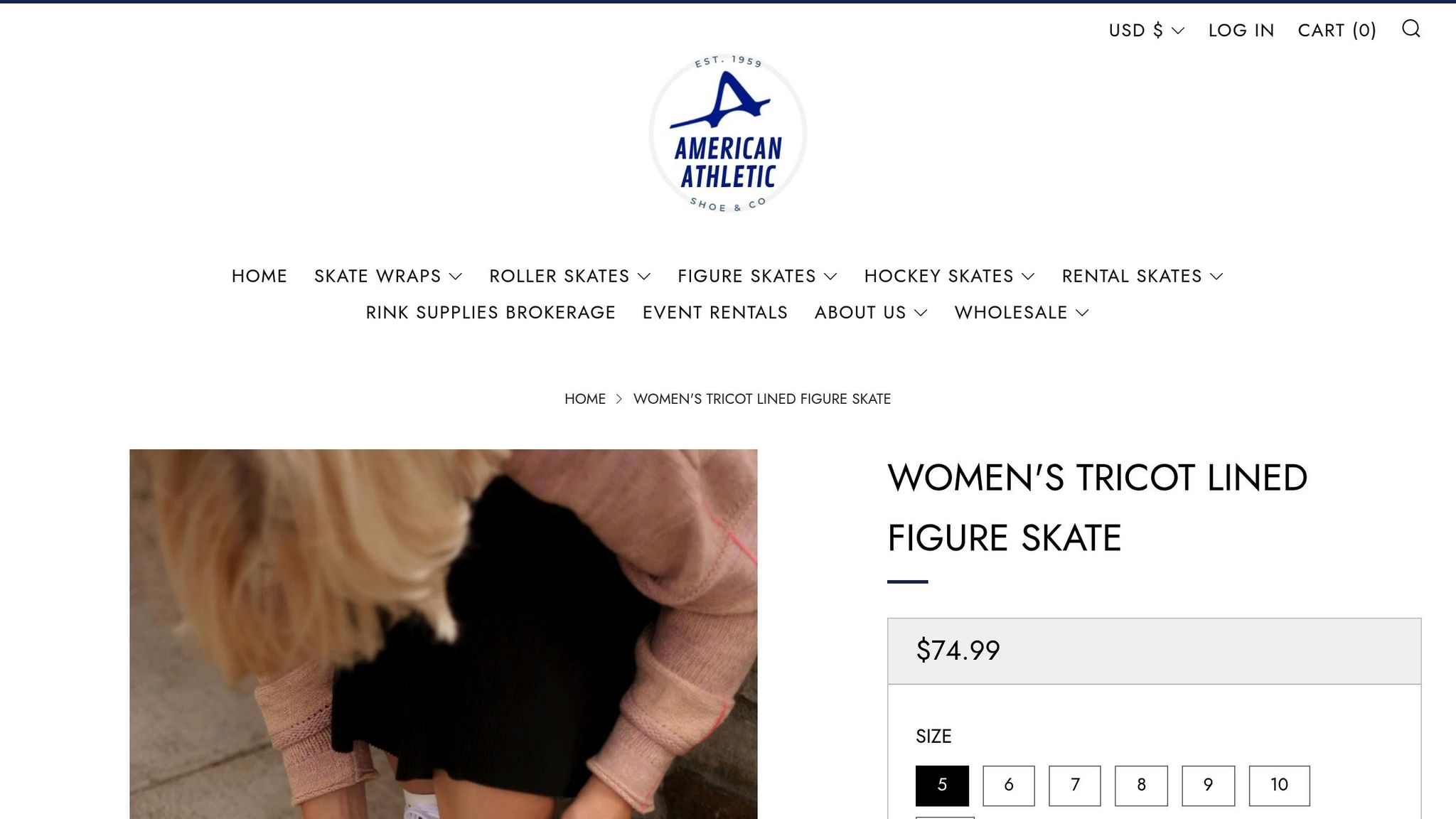Expand the Wholesale menu
This screenshot has width=1456, height=819.
tap(1022, 313)
